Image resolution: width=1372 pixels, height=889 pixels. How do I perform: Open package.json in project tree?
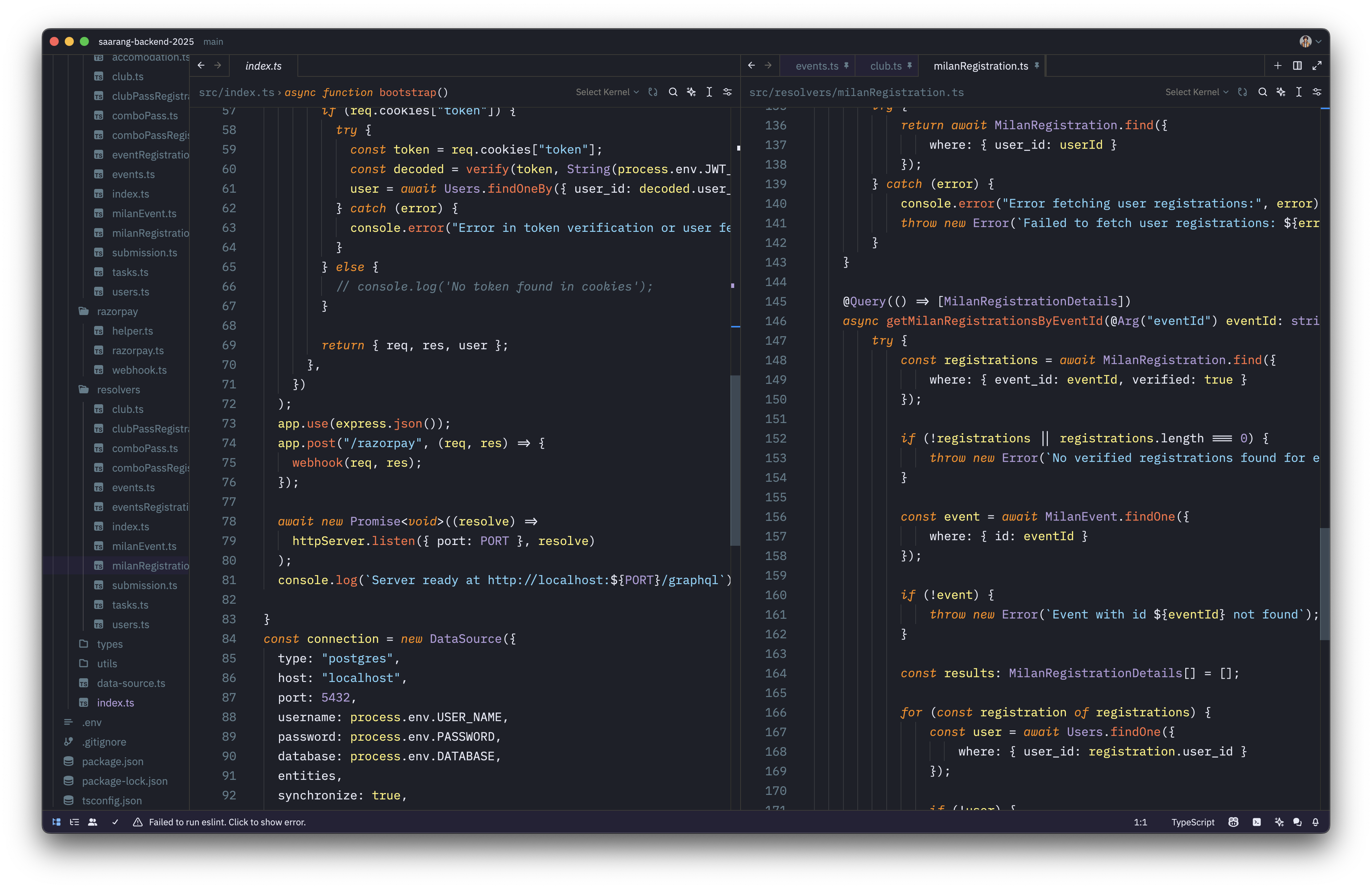click(x=113, y=762)
